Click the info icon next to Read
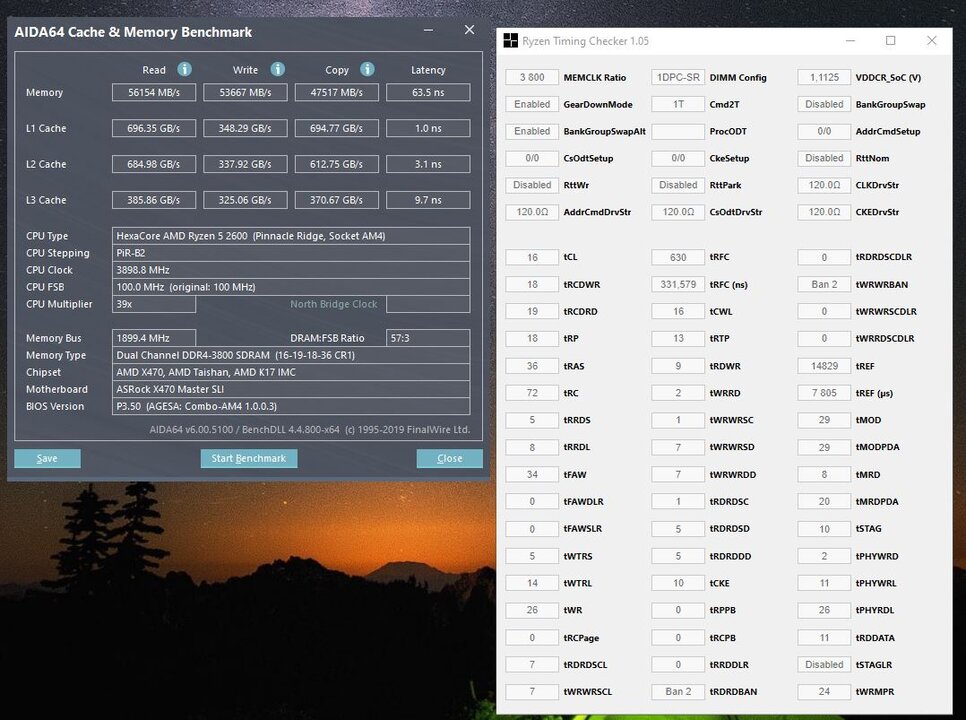 click(x=184, y=70)
